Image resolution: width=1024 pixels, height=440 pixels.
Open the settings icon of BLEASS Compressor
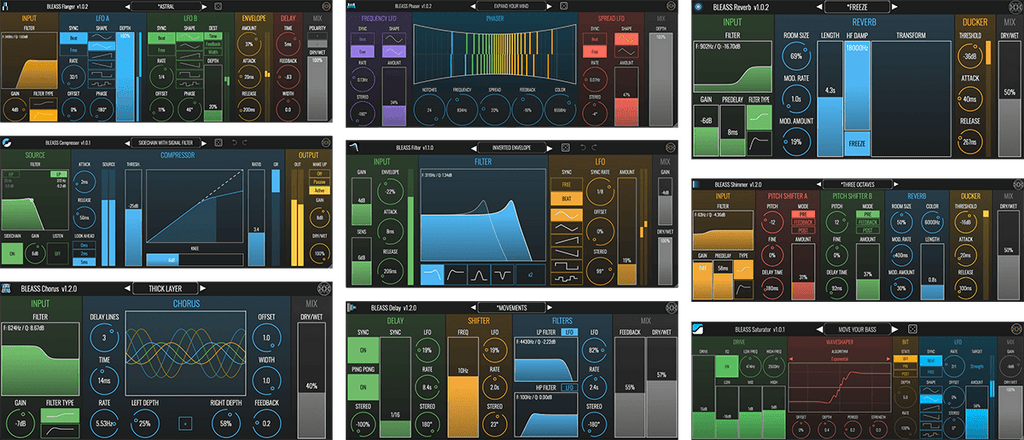(x=325, y=143)
